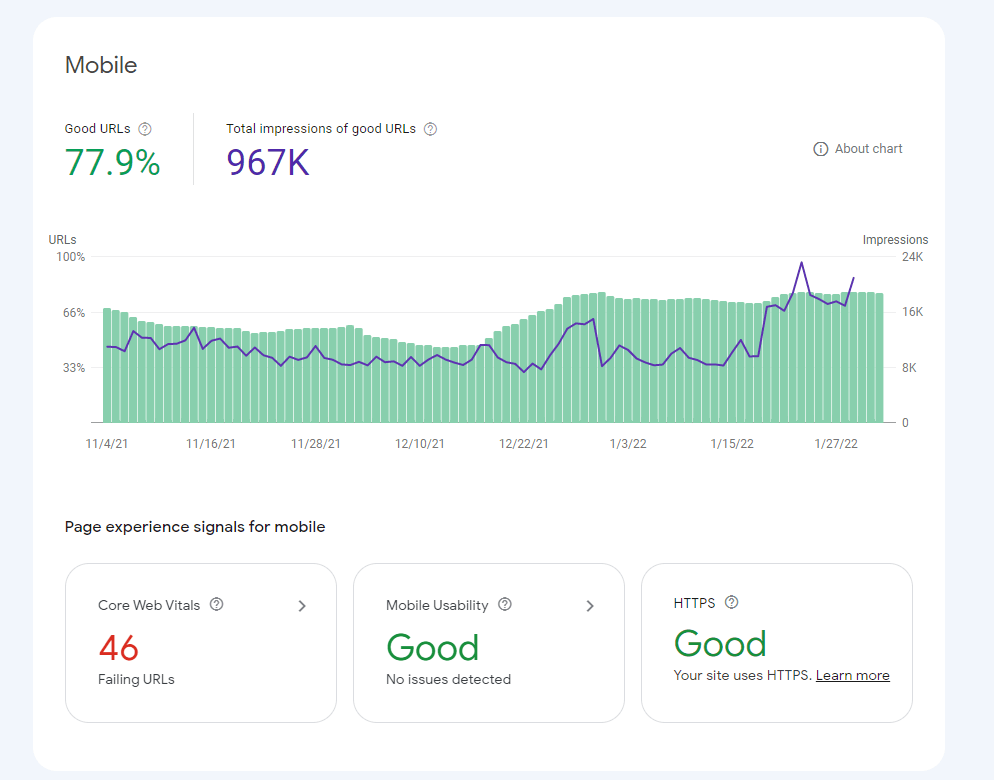
Task: Select the red failing URLs count
Action: coord(119,648)
